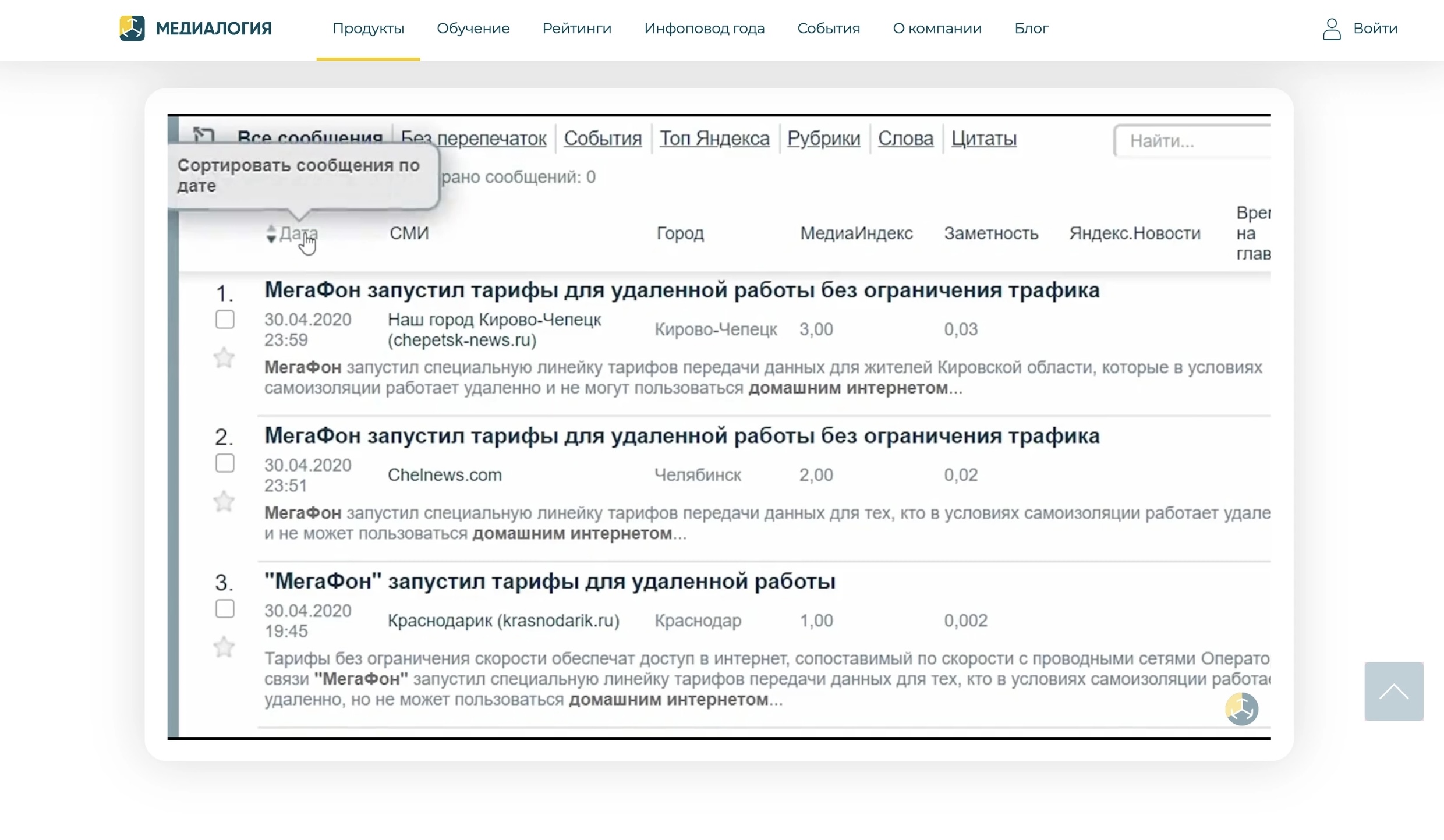This screenshot has width=1444, height=840.
Task: Open the Топ Яндекса tab
Action: 714,139
